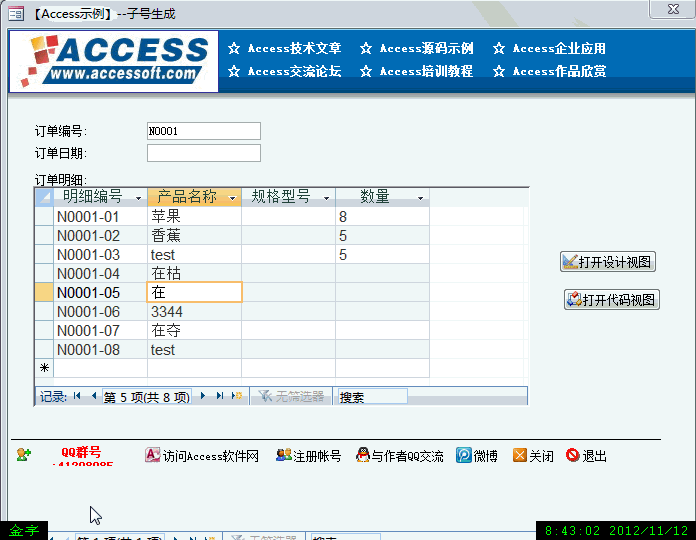Select cell N0001-07
This screenshot has height=540, width=696.
click(100, 331)
